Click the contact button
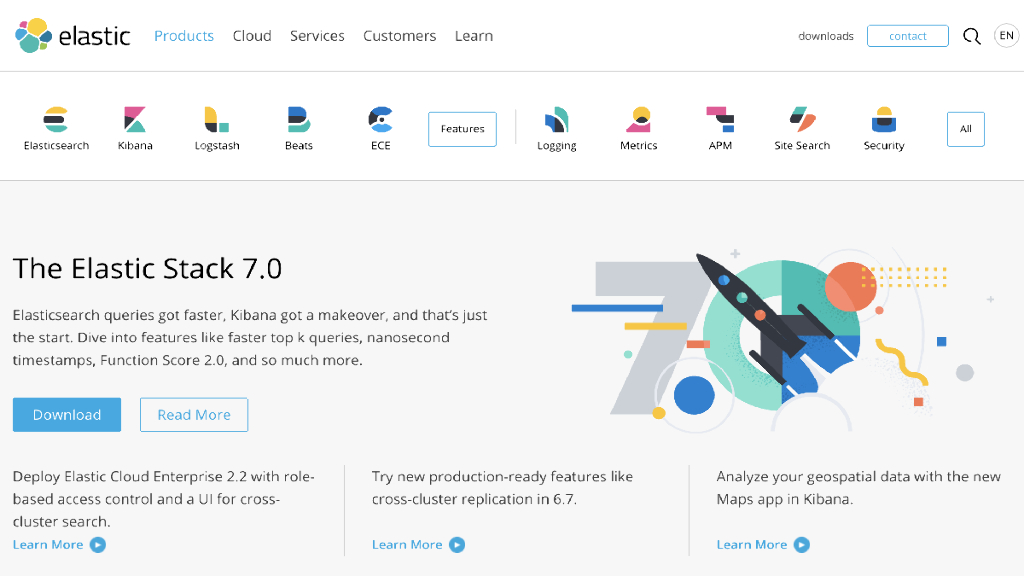This screenshot has height=576, width=1024. (908, 36)
